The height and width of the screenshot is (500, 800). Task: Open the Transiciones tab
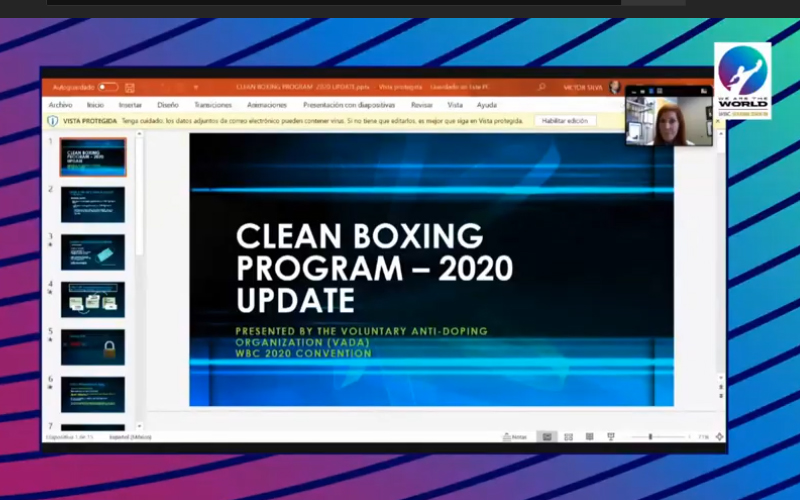click(x=213, y=104)
